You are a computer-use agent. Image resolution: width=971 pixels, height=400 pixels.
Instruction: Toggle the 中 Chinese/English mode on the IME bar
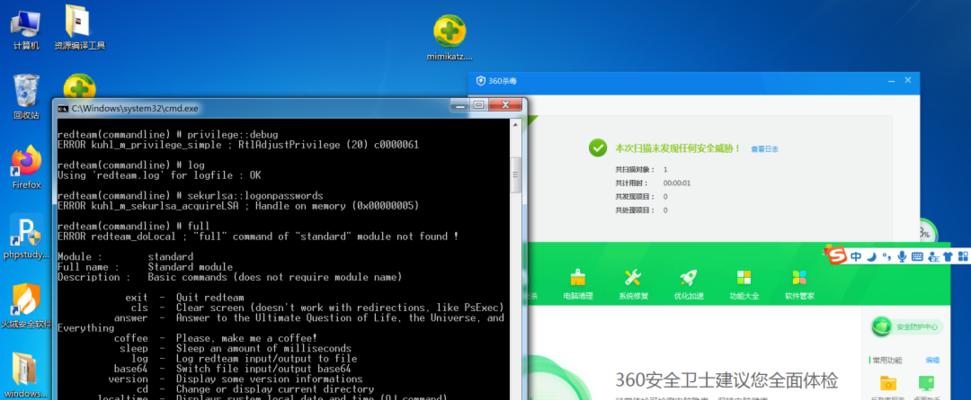point(855,256)
